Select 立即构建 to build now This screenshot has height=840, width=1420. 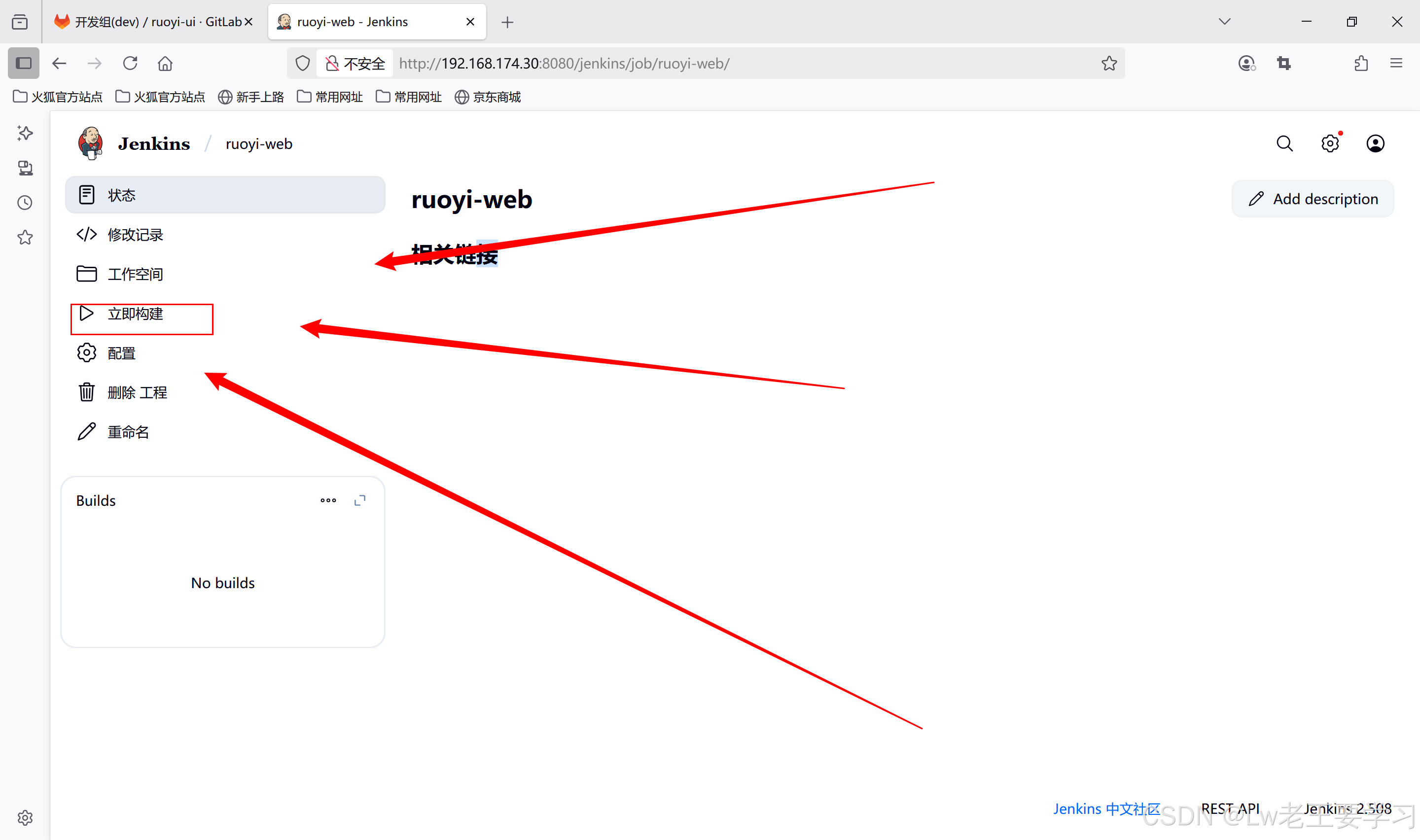[x=135, y=314]
